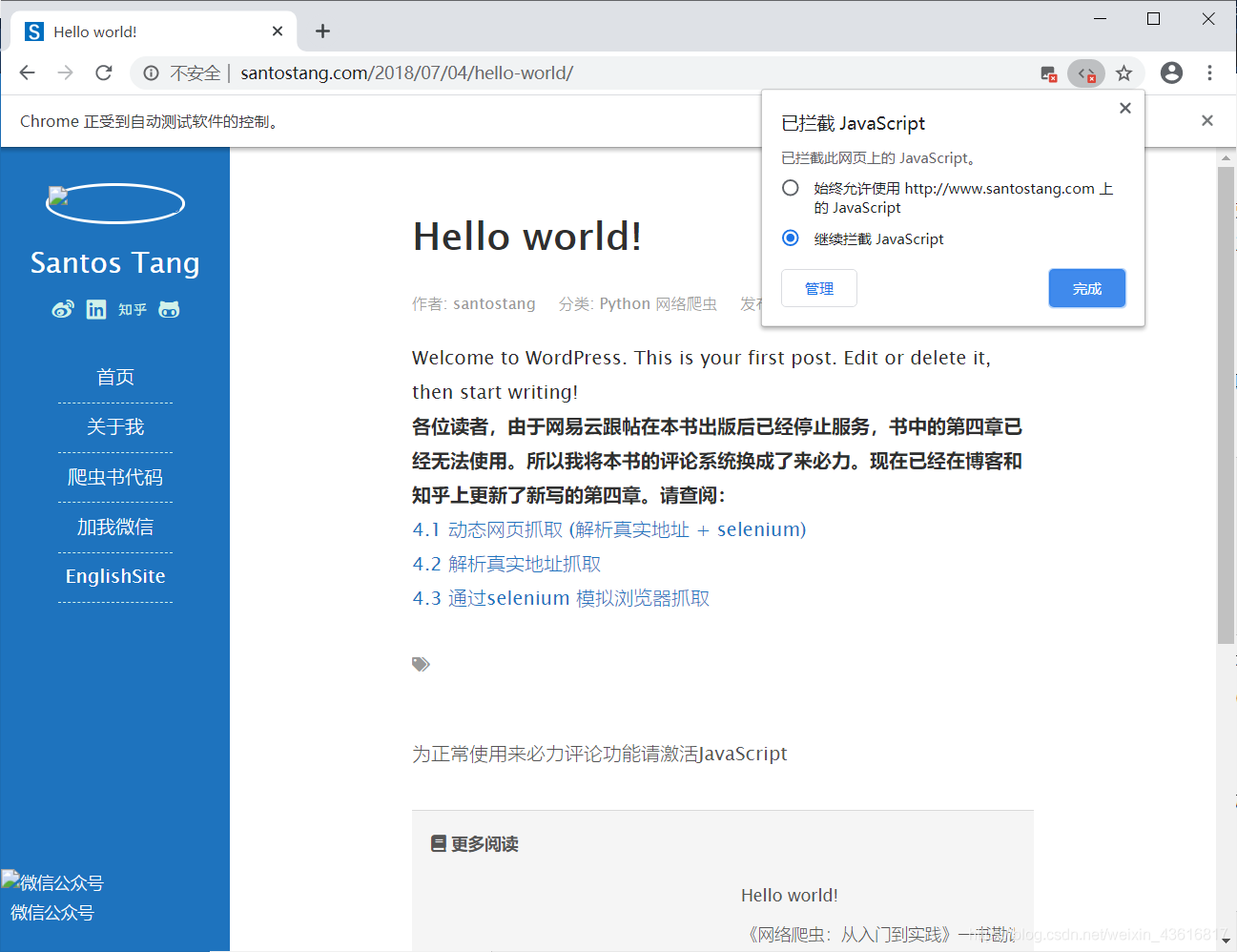1237x952 pixels.
Task: Click the tags icon below the post
Action: coord(421,664)
